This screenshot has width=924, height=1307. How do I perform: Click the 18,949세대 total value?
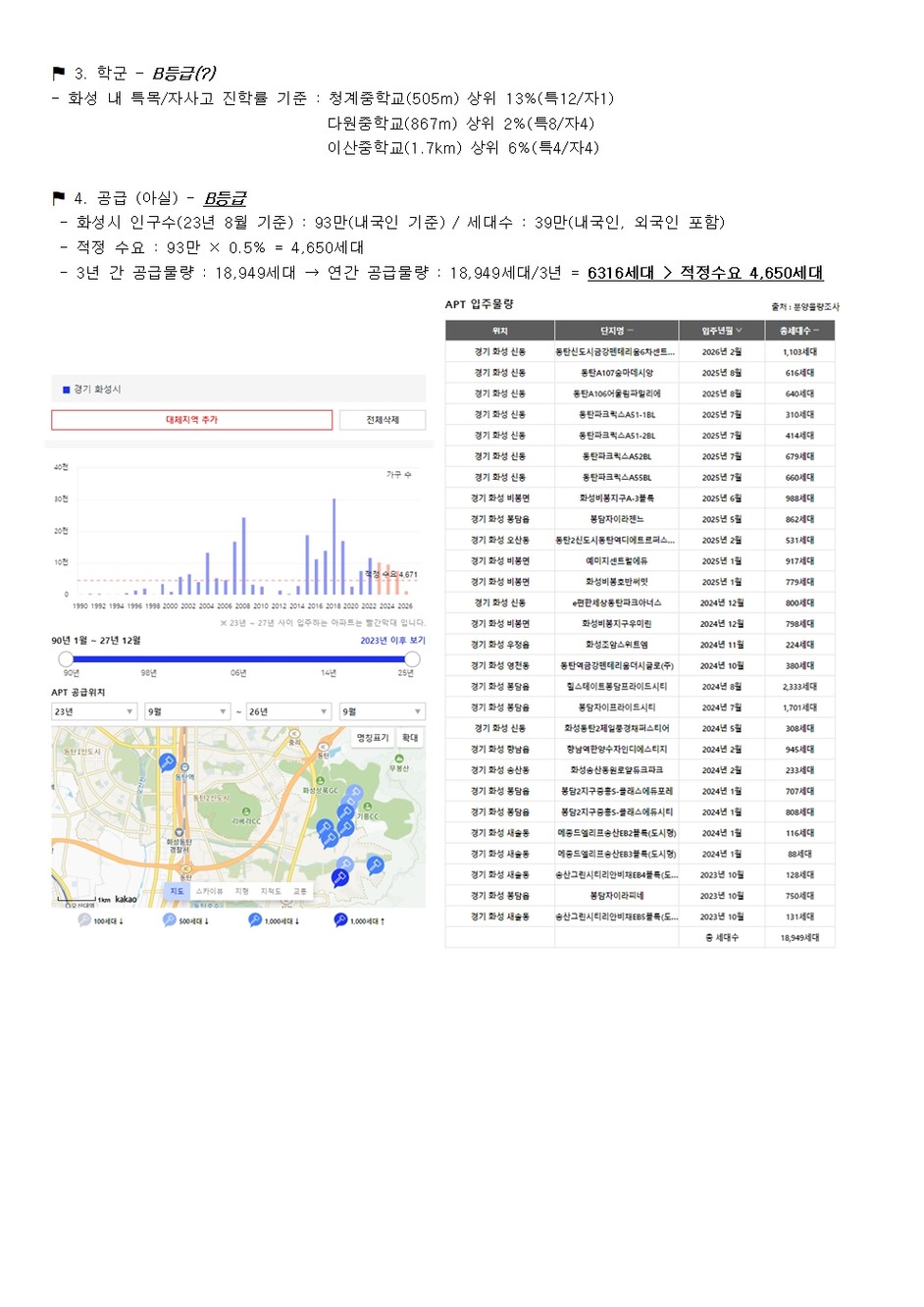[x=799, y=937]
